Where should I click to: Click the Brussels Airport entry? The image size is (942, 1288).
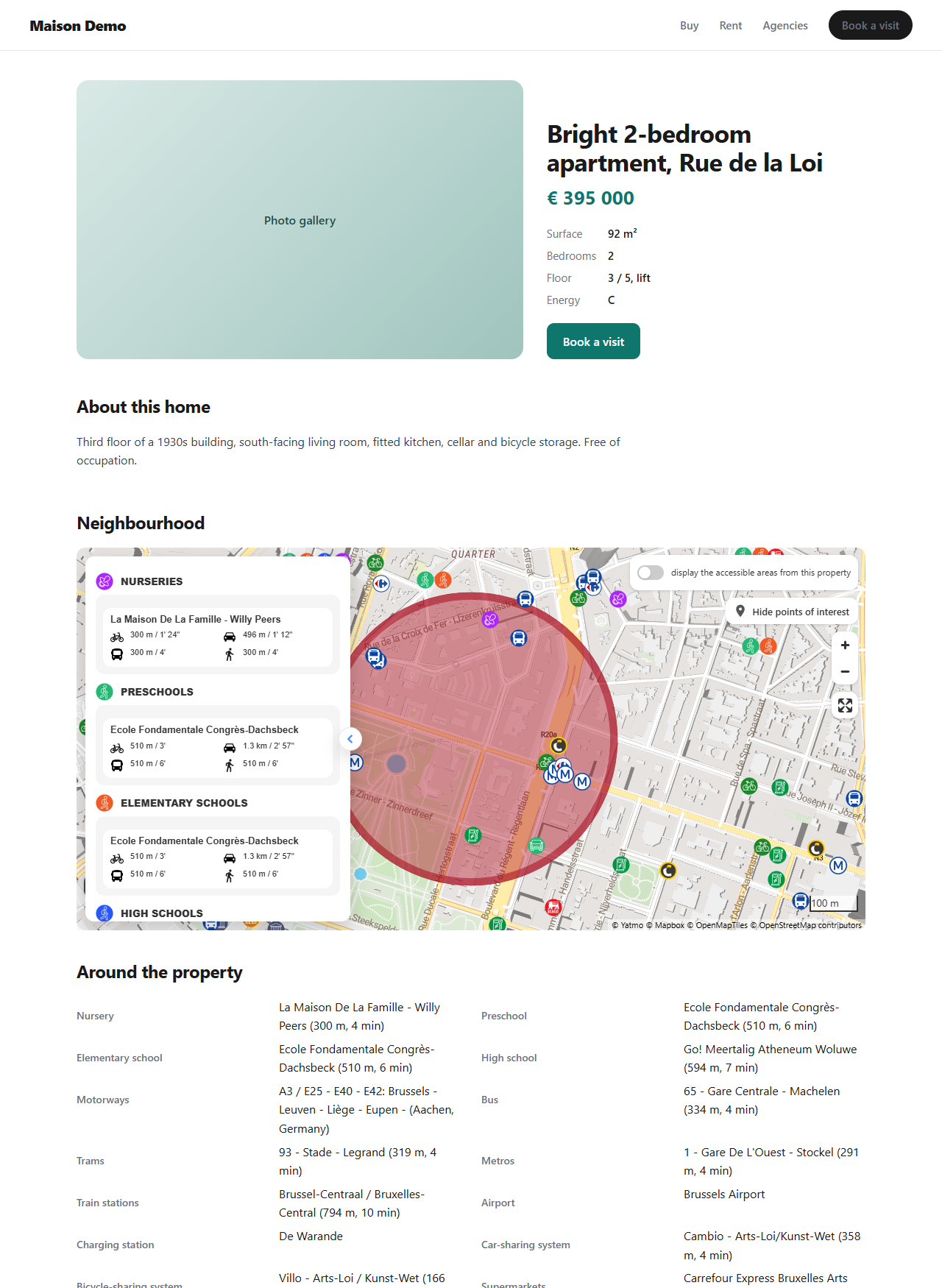pyautogui.click(x=724, y=1194)
